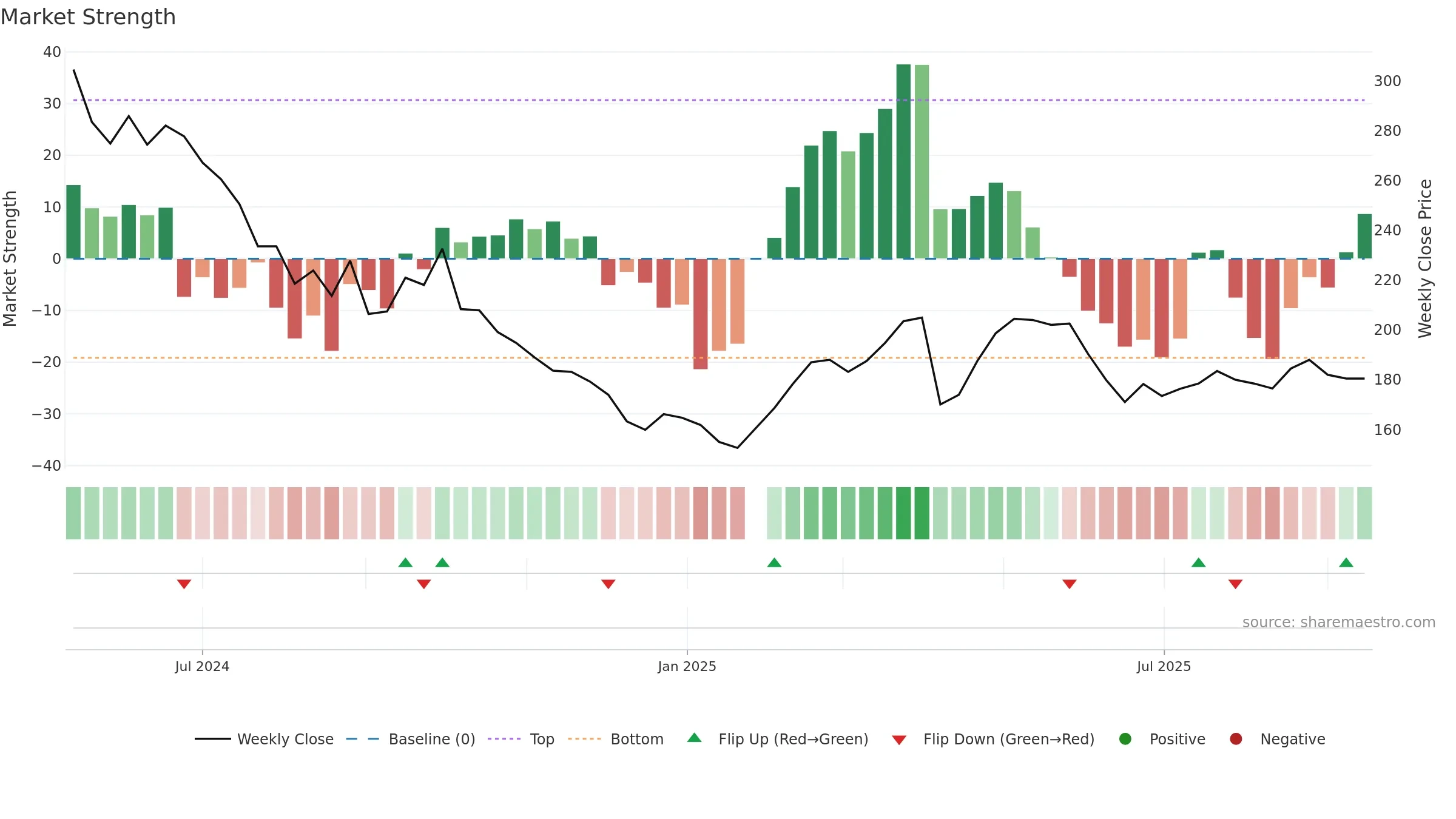Toggle the Negative legend entry
Viewport: 1456px width, 819px height.
click(1277, 739)
